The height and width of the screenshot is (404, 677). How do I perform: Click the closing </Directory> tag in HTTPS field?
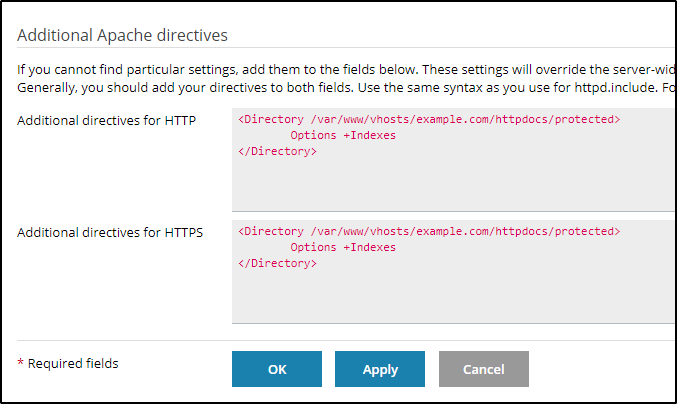pyautogui.click(x=277, y=263)
